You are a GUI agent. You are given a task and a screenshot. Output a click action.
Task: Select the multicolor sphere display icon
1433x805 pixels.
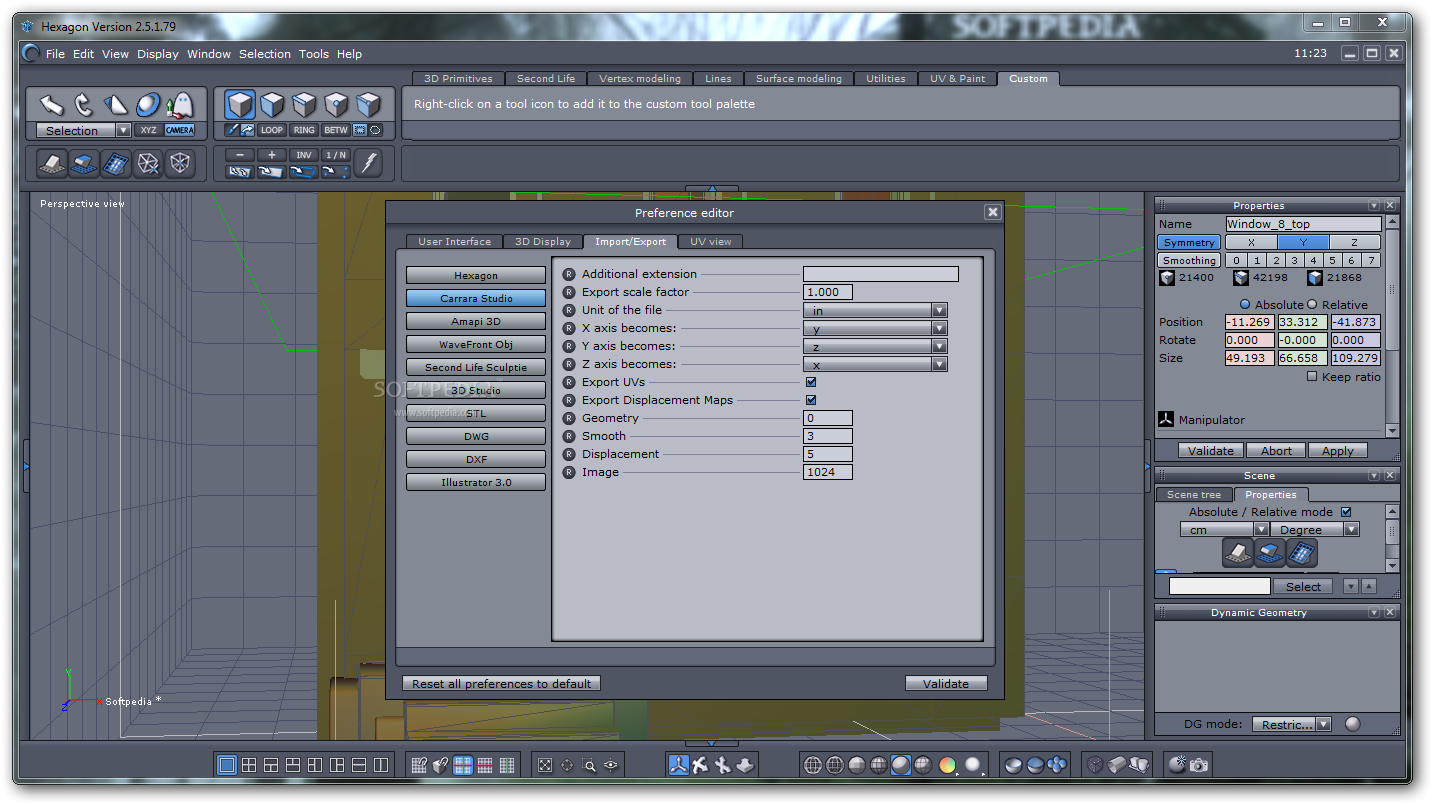point(947,765)
